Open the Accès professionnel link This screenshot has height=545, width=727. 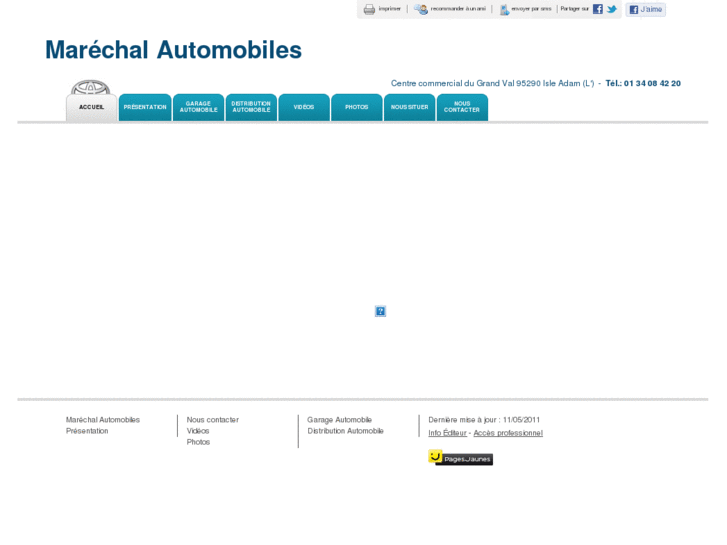tap(508, 433)
